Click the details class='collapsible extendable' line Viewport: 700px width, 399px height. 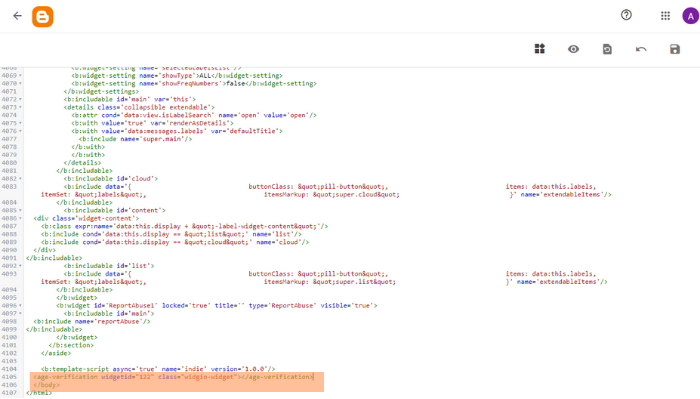[x=139, y=108]
